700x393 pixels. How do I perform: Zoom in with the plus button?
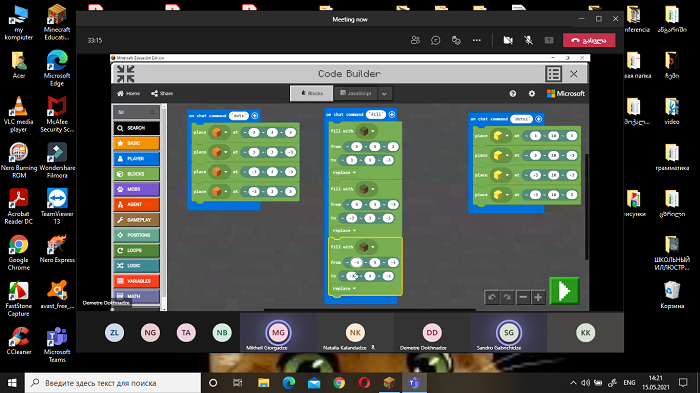click(x=538, y=297)
